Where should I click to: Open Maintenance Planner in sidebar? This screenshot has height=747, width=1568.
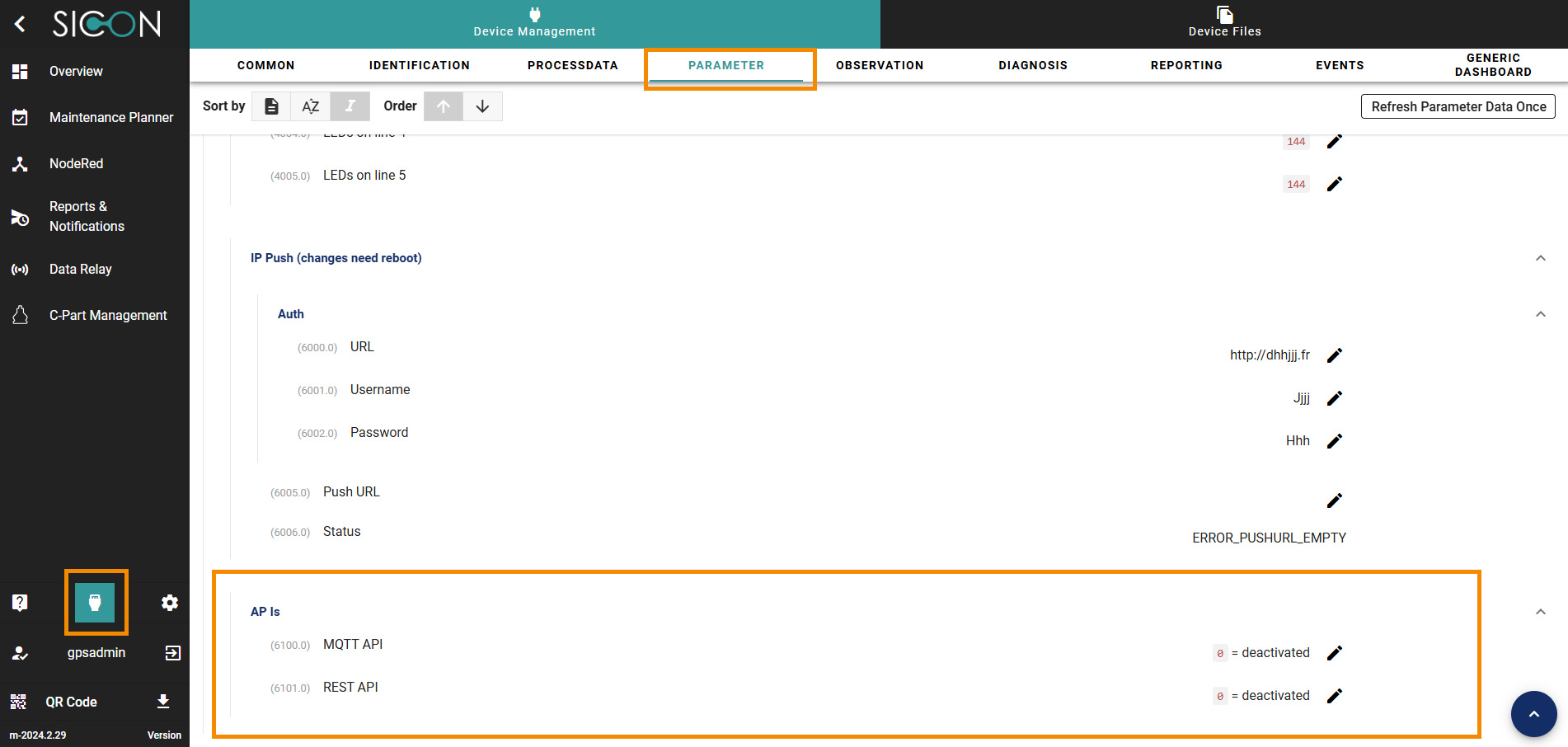[x=110, y=117]
